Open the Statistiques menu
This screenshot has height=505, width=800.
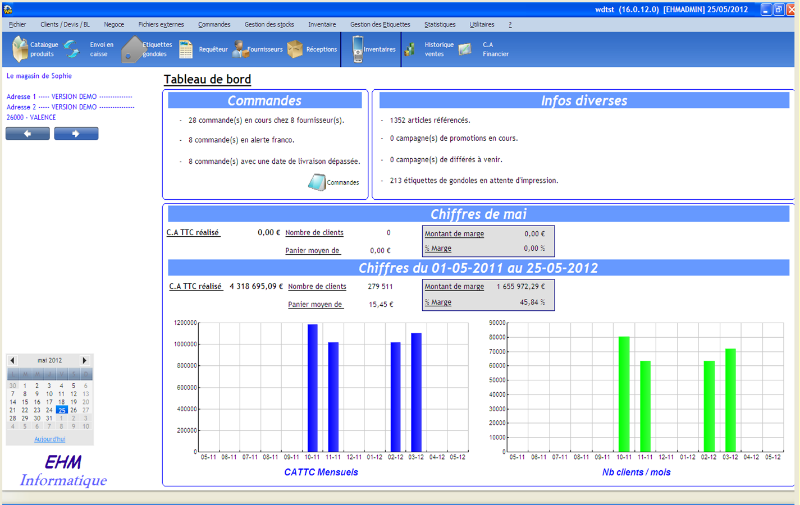point(439,22)
